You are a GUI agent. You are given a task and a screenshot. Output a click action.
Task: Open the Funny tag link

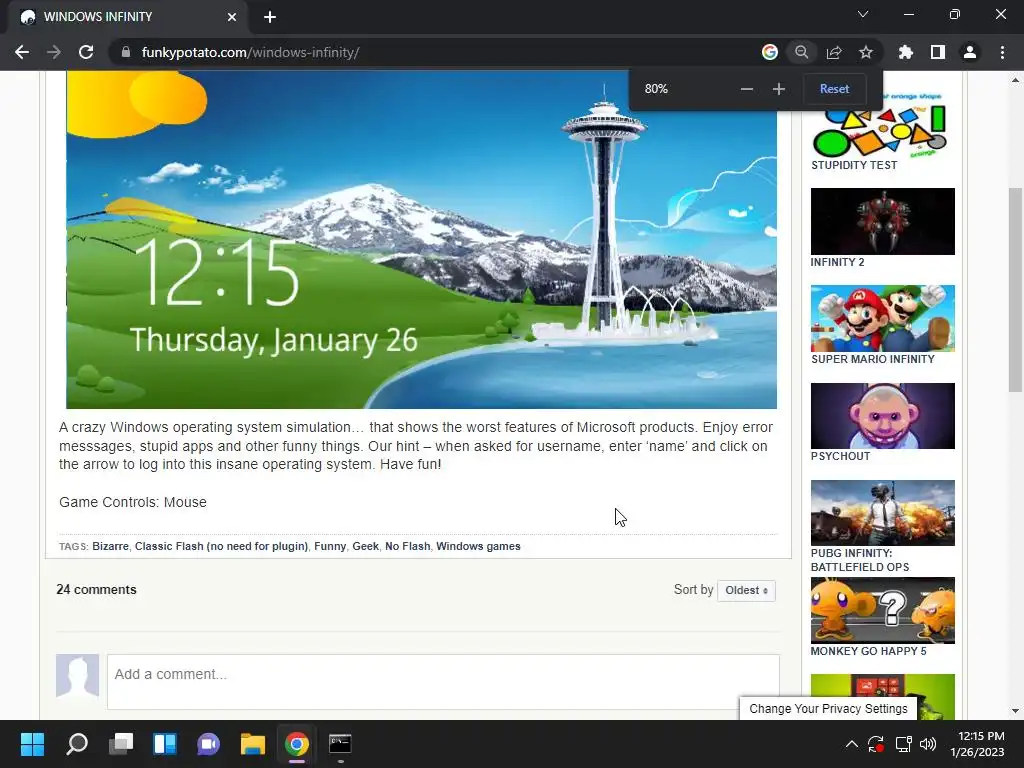[x=330, y=547]
